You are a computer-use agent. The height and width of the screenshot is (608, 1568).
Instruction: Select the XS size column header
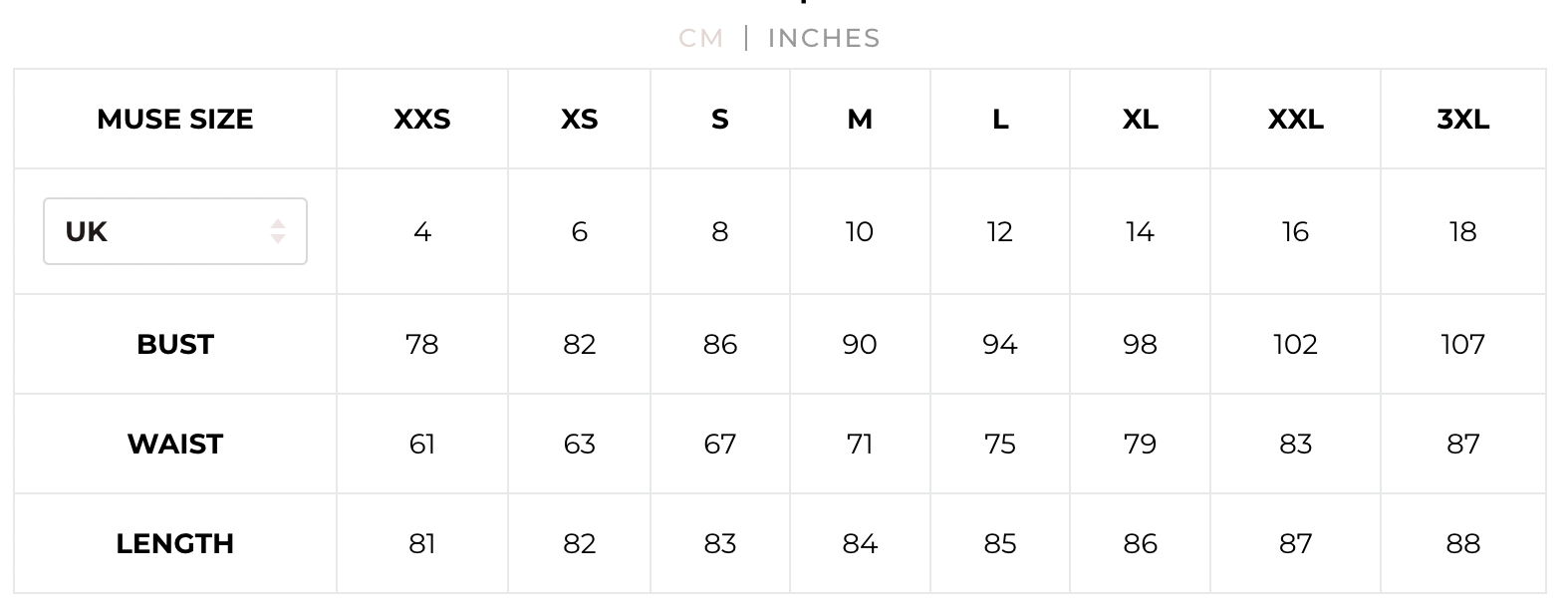pyautogui.click(x=579, y=120)
